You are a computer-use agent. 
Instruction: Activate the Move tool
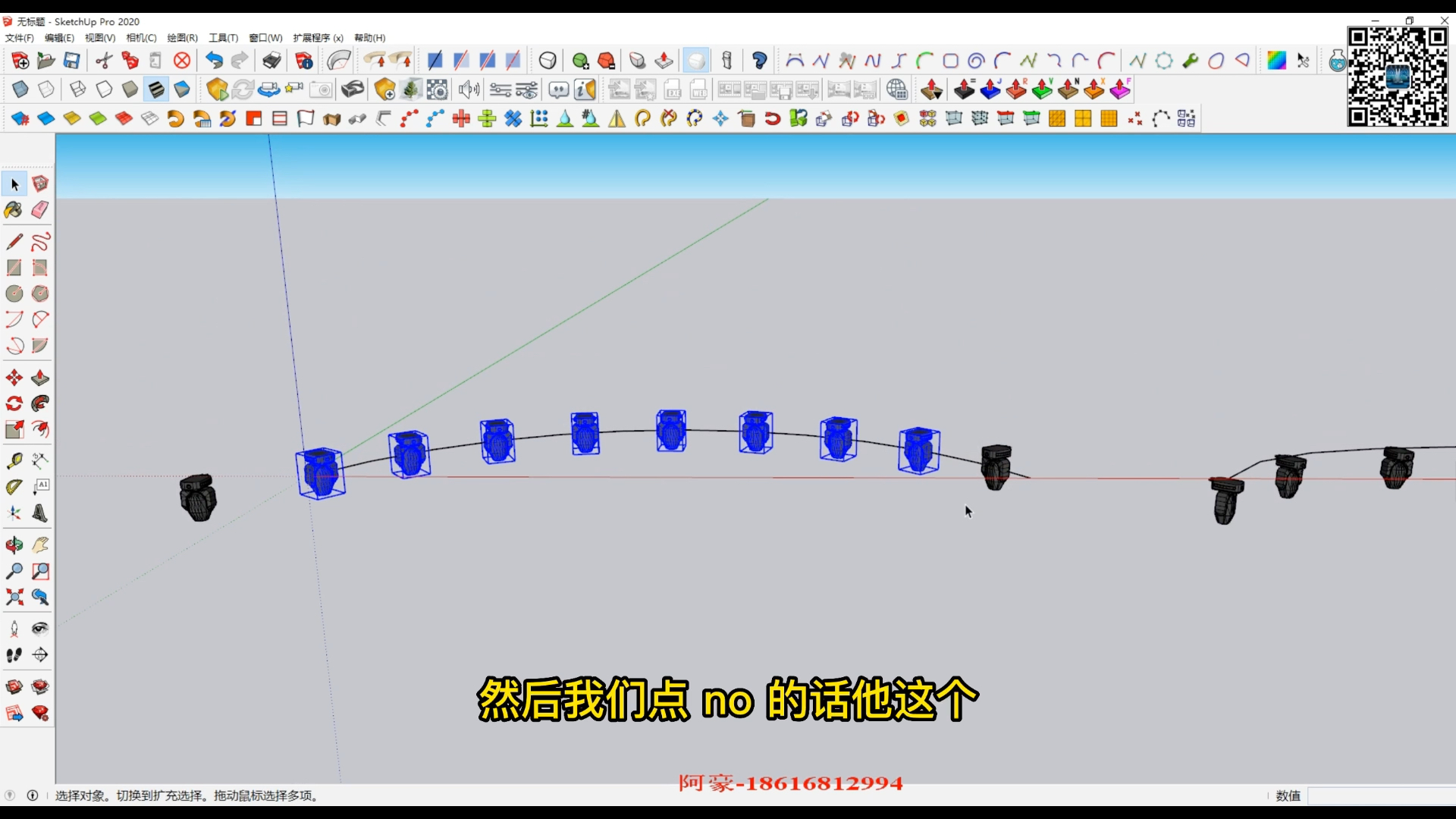[x=14, y=377]
